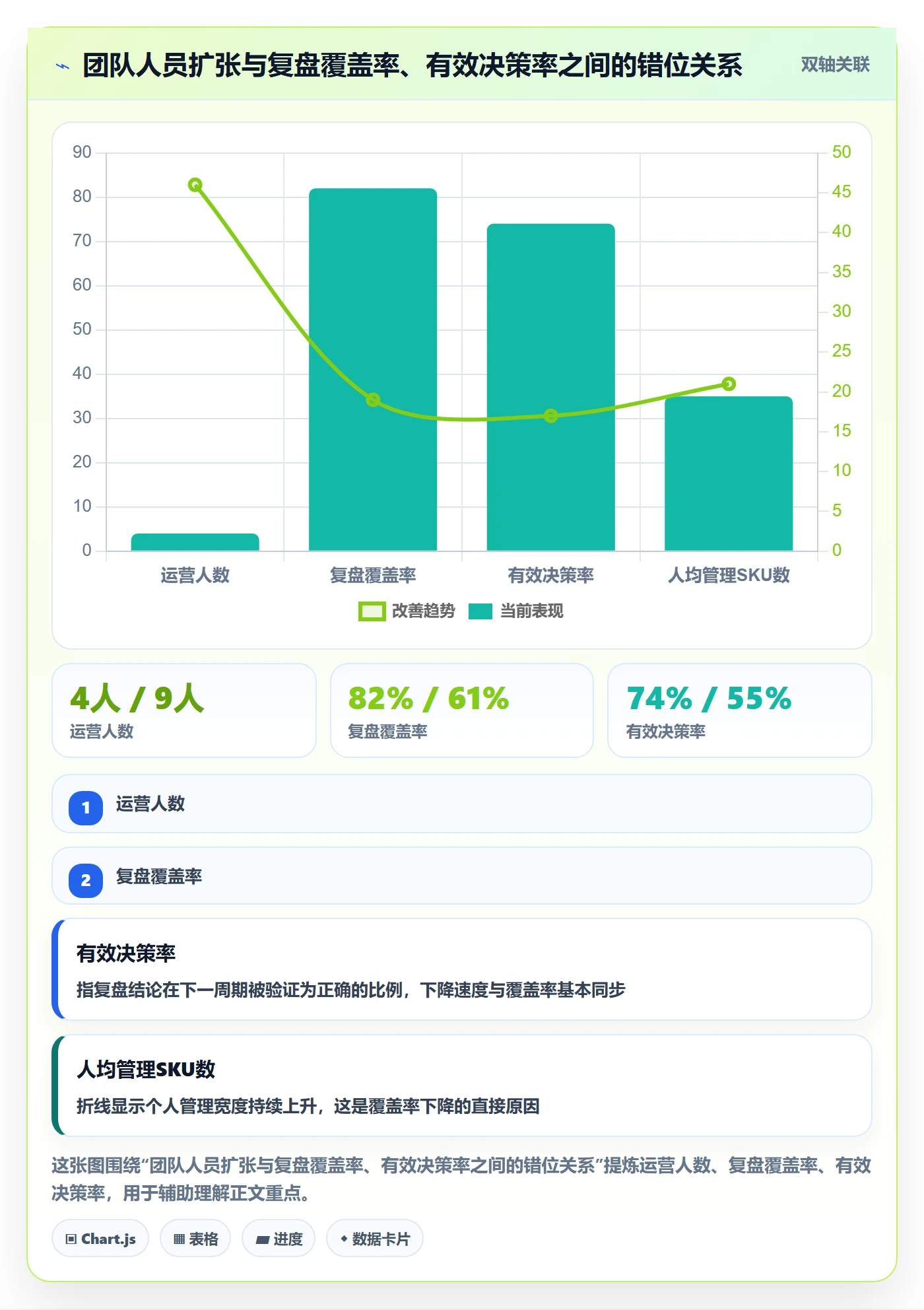Click the 有效决策率 bar in the chart

[551, 387]
